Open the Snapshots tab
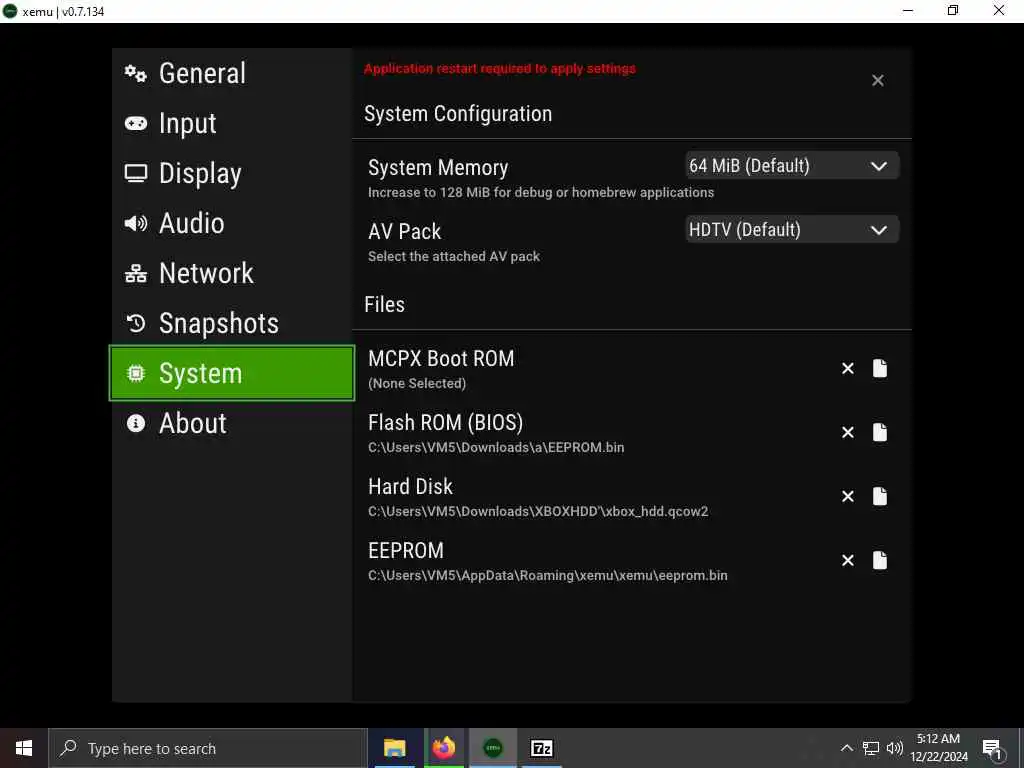 pyautogui.click(x=232, y=323)
